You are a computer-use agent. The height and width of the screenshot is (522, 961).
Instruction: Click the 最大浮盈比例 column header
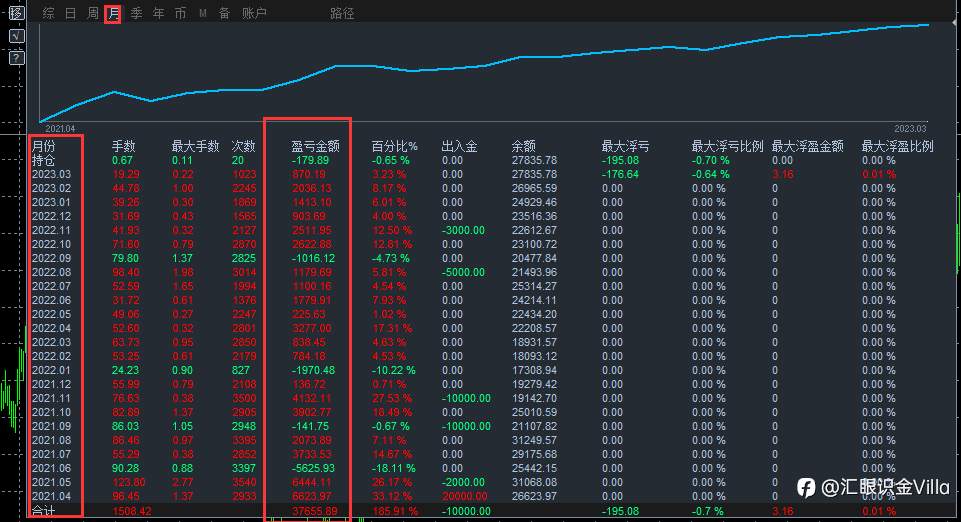coord(897,146)
